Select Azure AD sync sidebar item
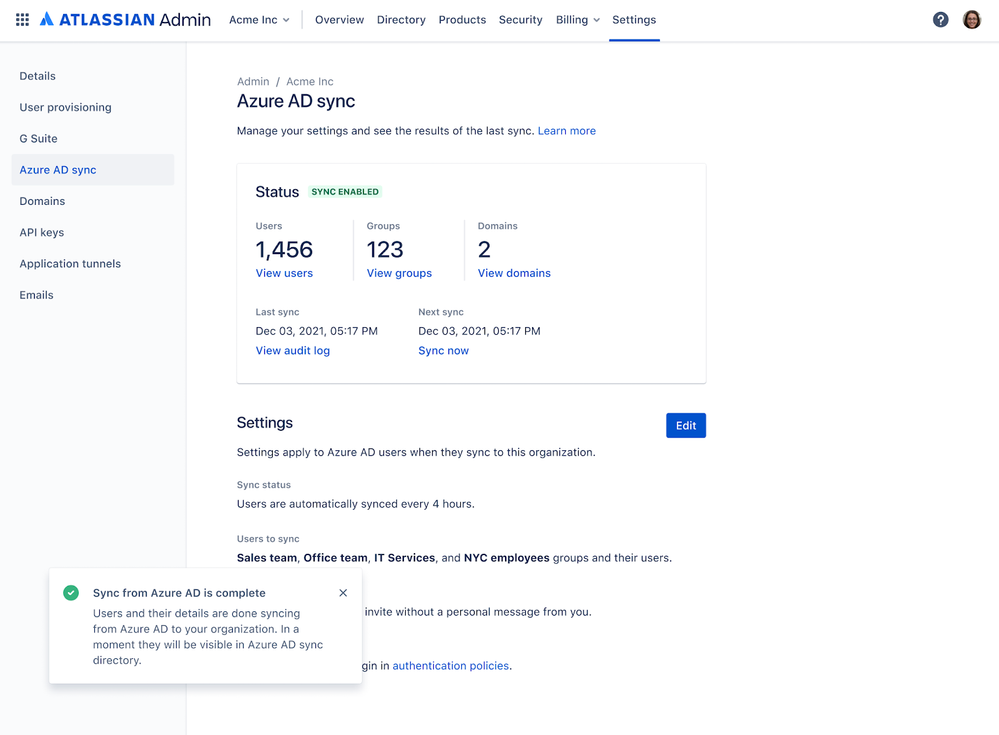Screen dimensions: 999x735 point(93,169)
